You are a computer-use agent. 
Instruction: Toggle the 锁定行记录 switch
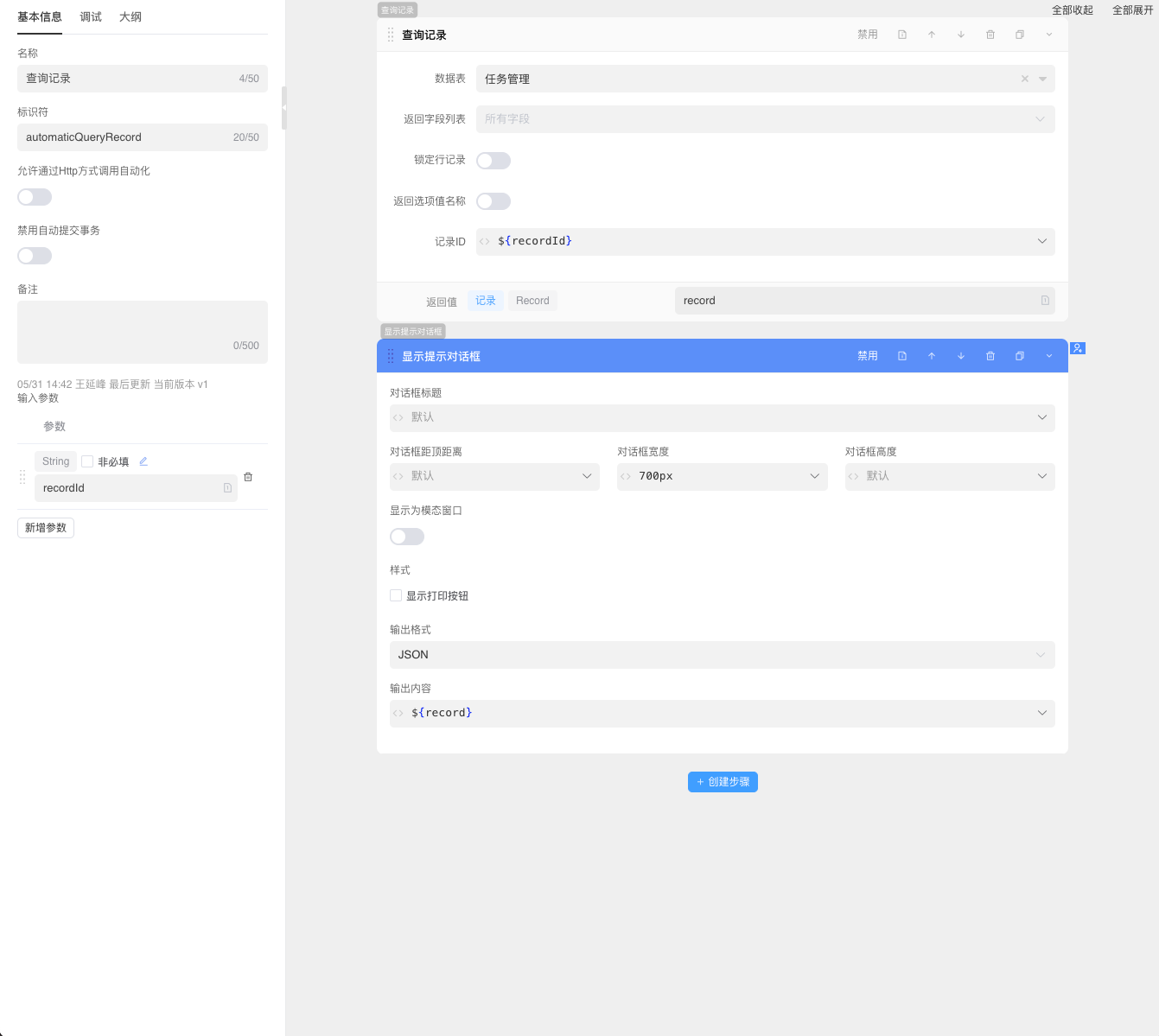(494, 161)
